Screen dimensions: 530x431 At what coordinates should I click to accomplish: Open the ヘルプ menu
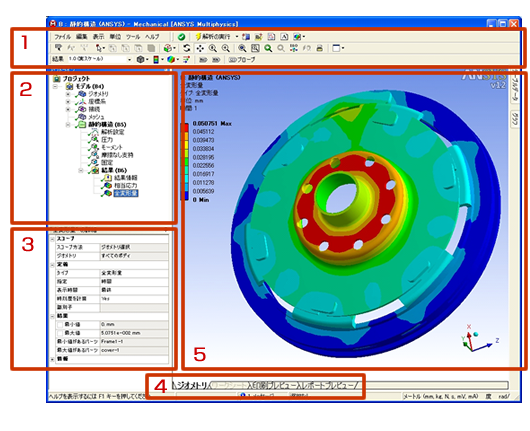pyautogui.click(x=152, y=37)
